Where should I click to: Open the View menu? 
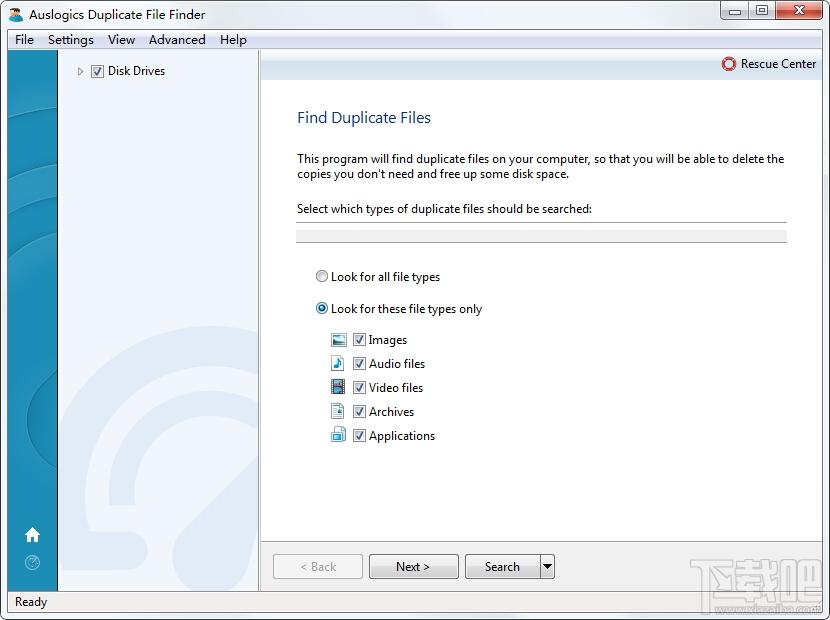121,40
